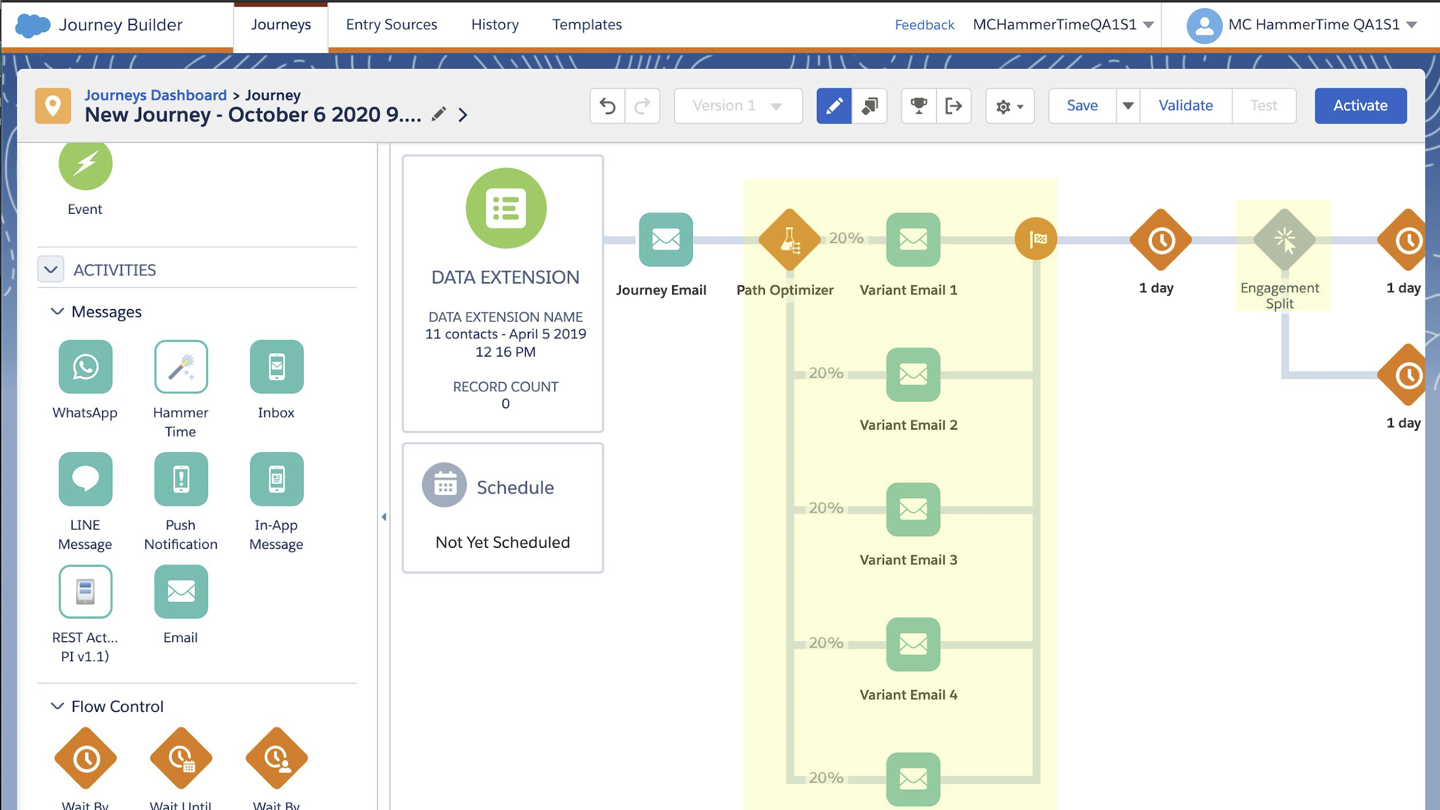Click the Event entry source icon

coord(85,165)
